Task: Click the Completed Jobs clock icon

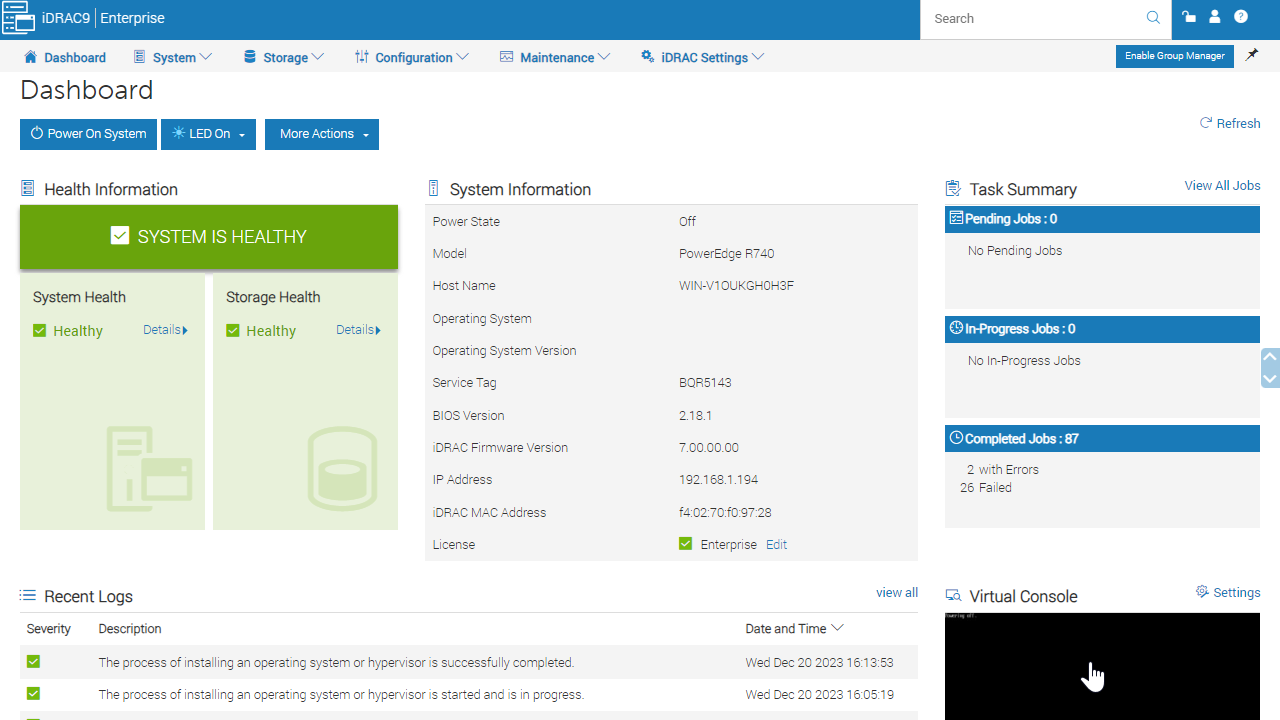Action: (x=956, y=438)
